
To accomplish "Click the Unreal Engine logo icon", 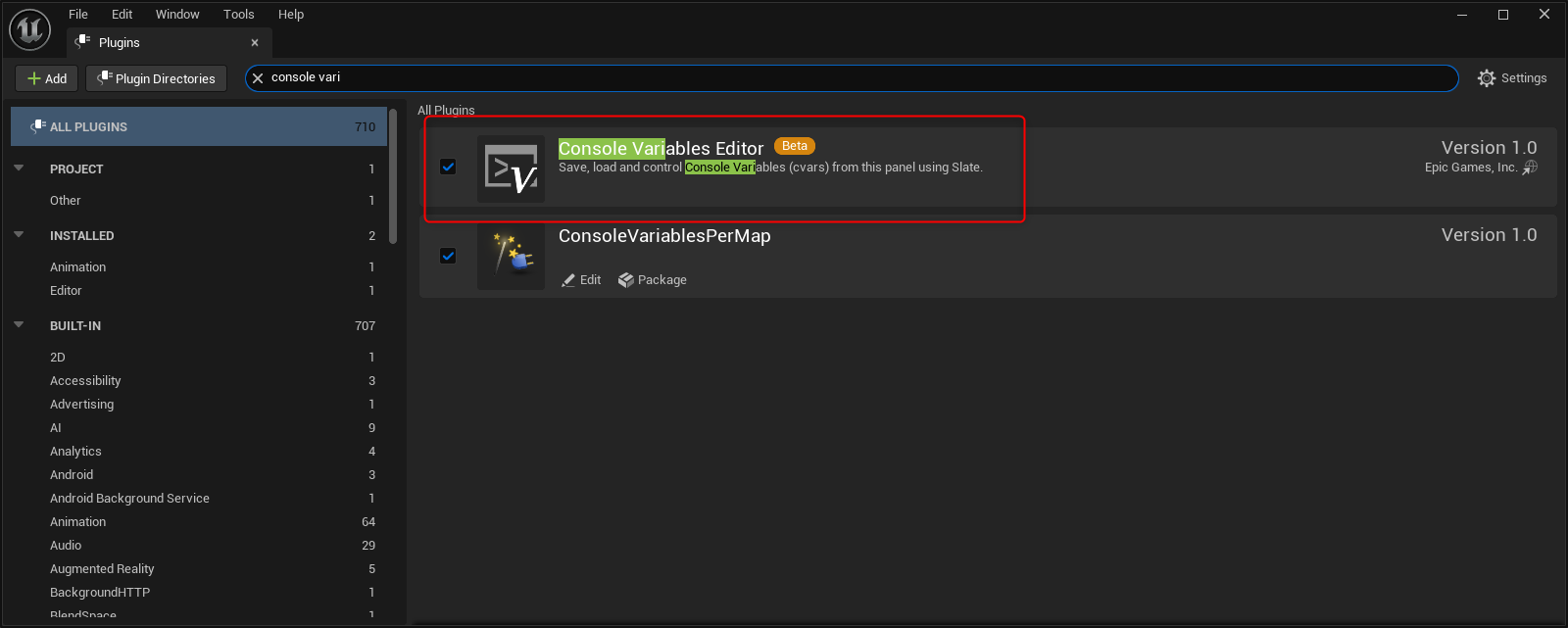I will tap(29, 29).
